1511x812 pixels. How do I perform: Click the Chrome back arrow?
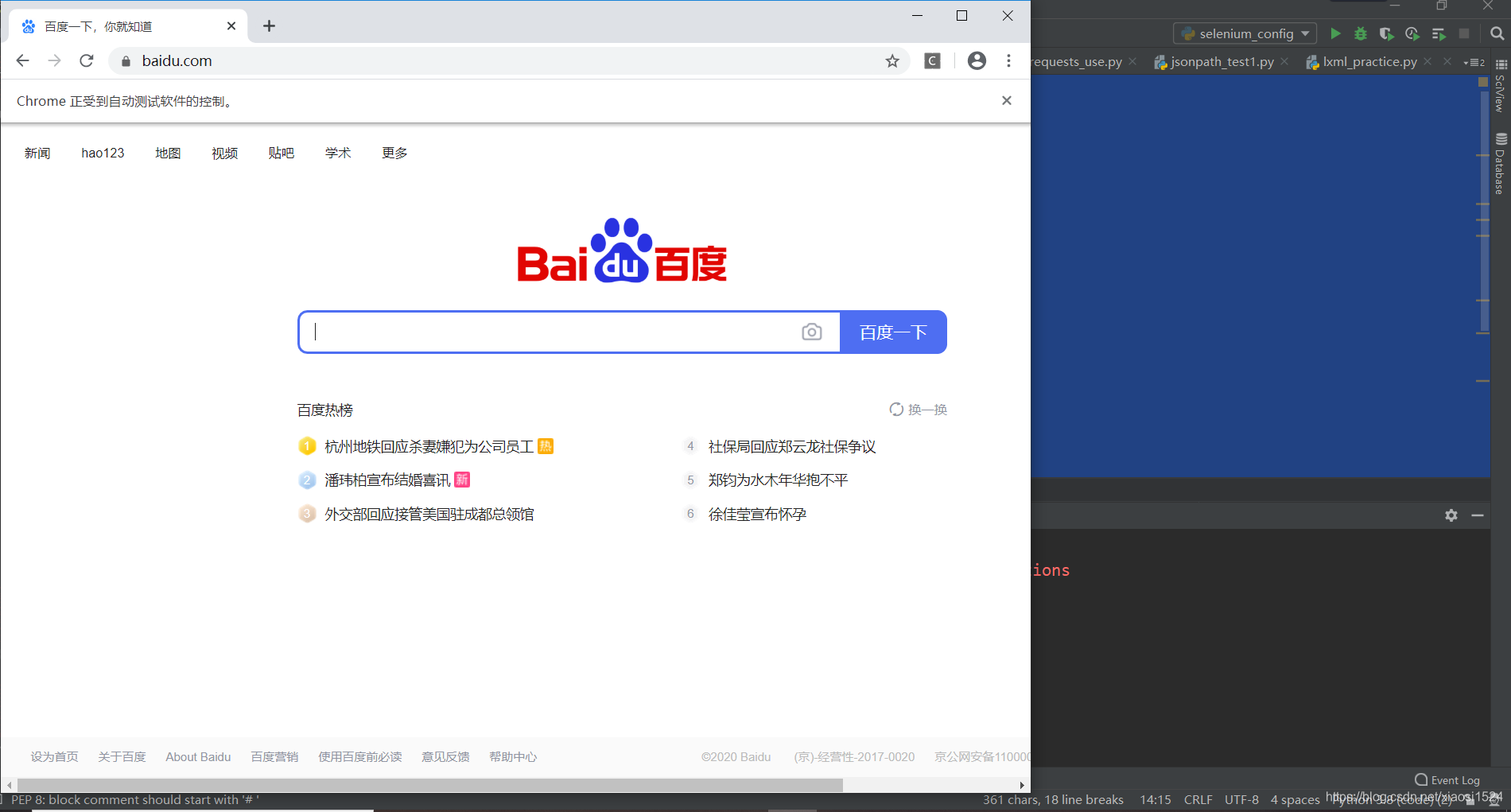pyautogui.click(x=23, y=60)
